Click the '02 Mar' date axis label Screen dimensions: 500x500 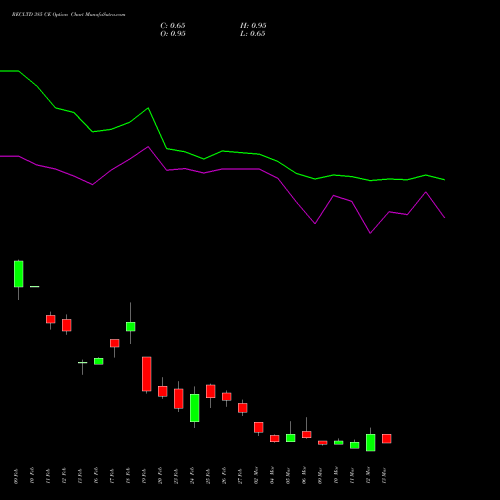coord(256,476)
